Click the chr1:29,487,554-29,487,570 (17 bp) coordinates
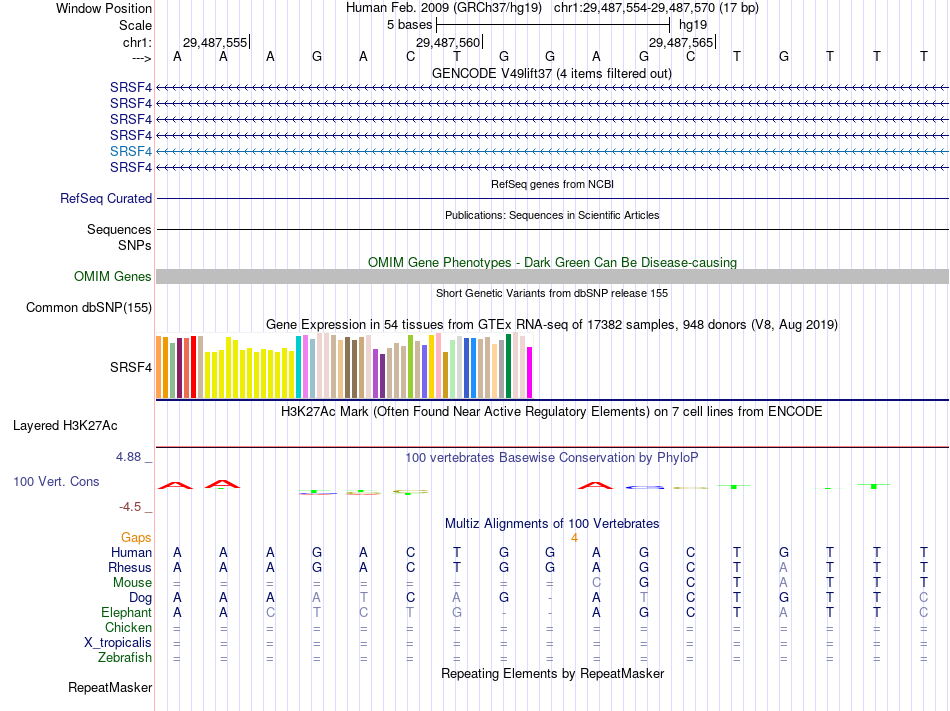The image size is (950, 711). [656, 8]
